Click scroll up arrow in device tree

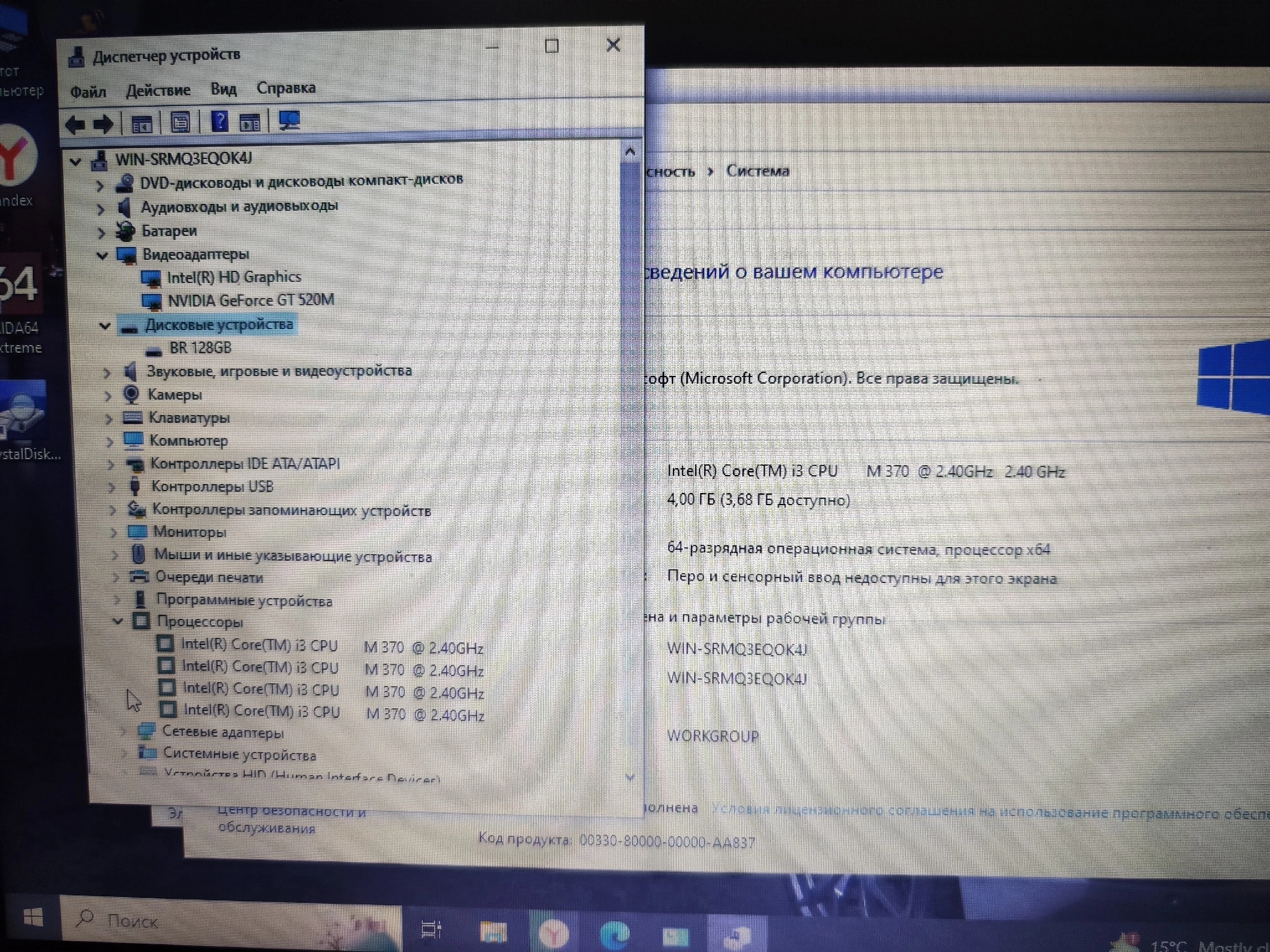tap(630, 152)
